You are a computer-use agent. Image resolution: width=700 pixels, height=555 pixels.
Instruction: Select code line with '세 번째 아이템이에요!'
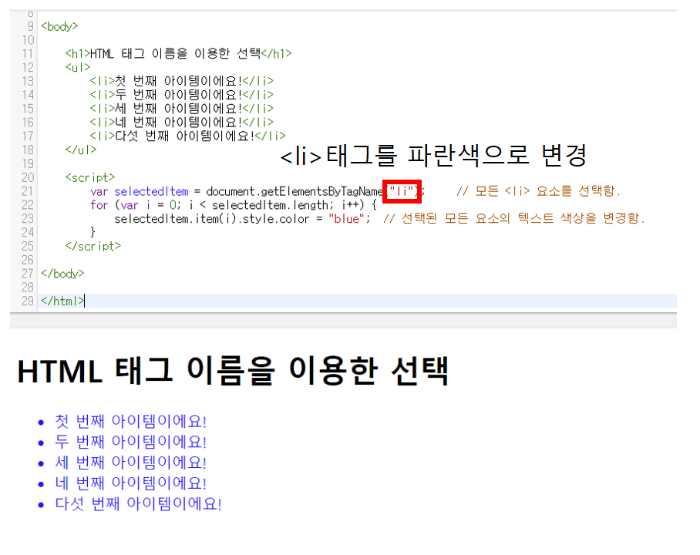click(x=181, y=108)
